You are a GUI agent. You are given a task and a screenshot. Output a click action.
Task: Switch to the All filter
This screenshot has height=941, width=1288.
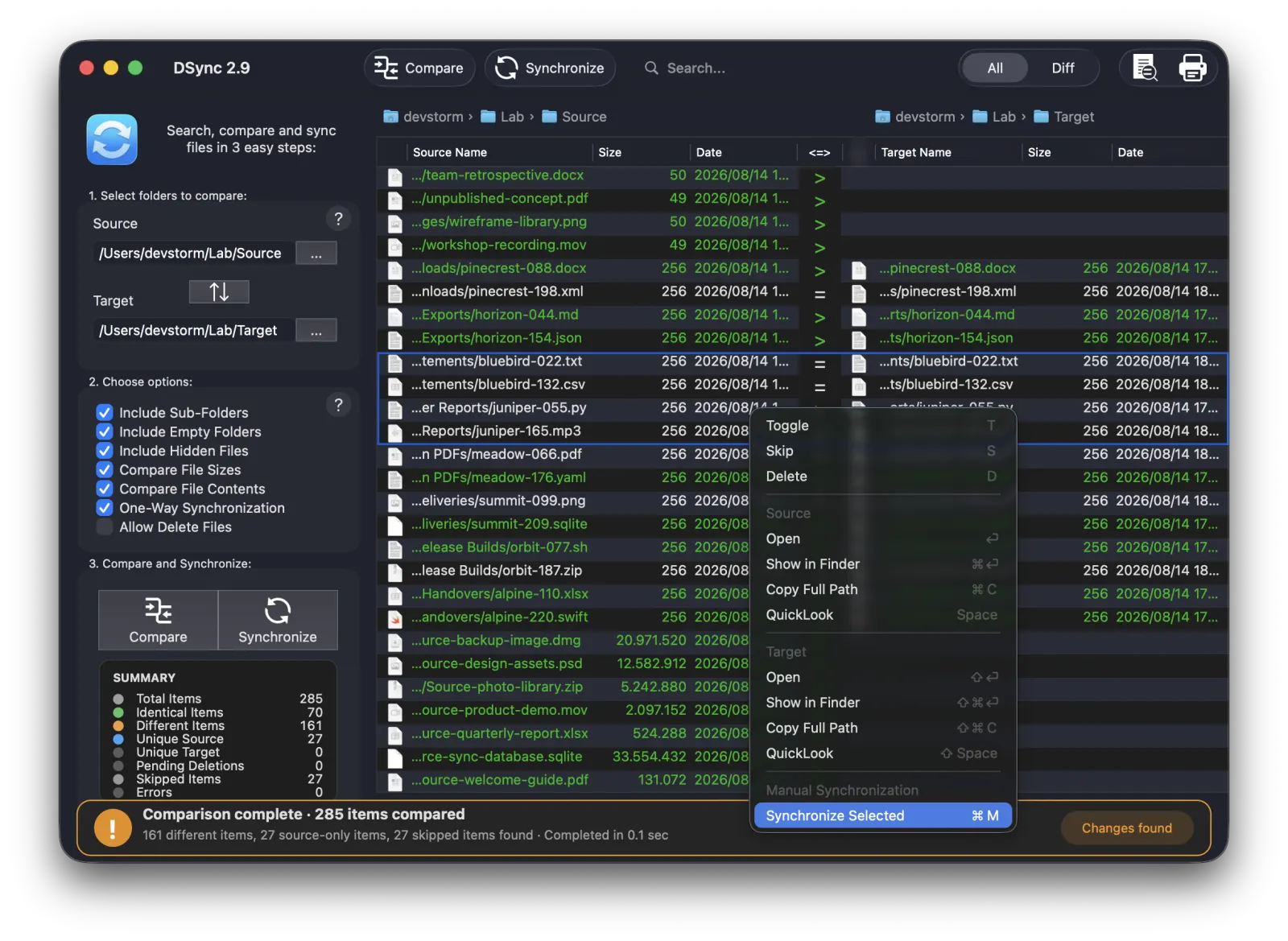pos(995,68)
